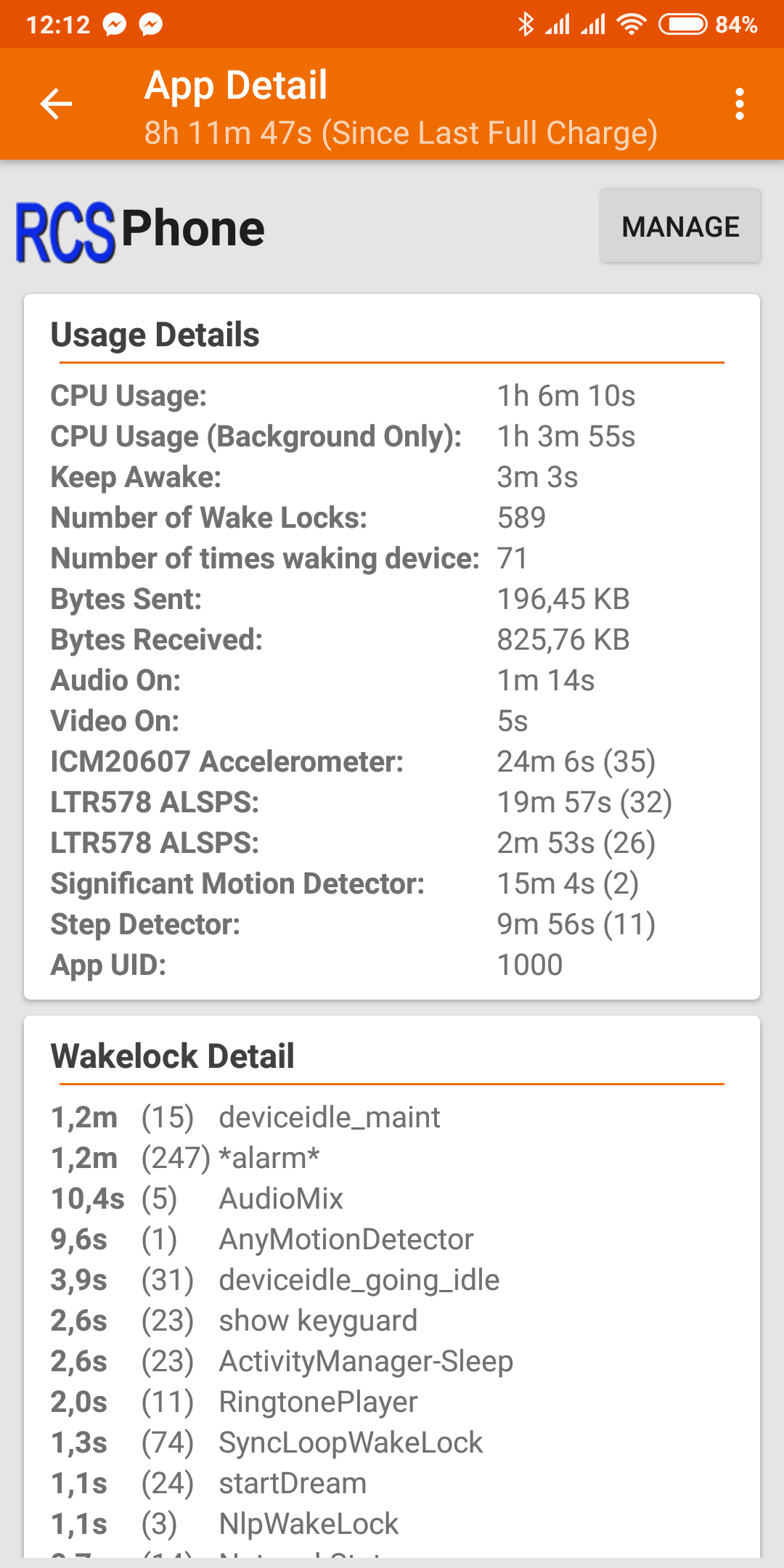Viewport: 784px width, 1568px height.
Task: Tap the first Messenger notification icon
Action: (x=114, y=25)
